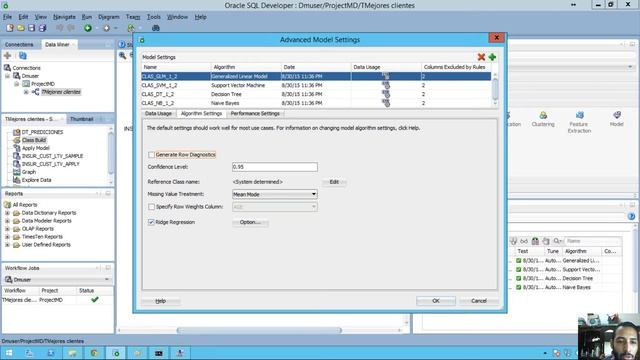Click the SQL Developer taskbar icon
Screen dimensions: 640x360
coord(116,353)
